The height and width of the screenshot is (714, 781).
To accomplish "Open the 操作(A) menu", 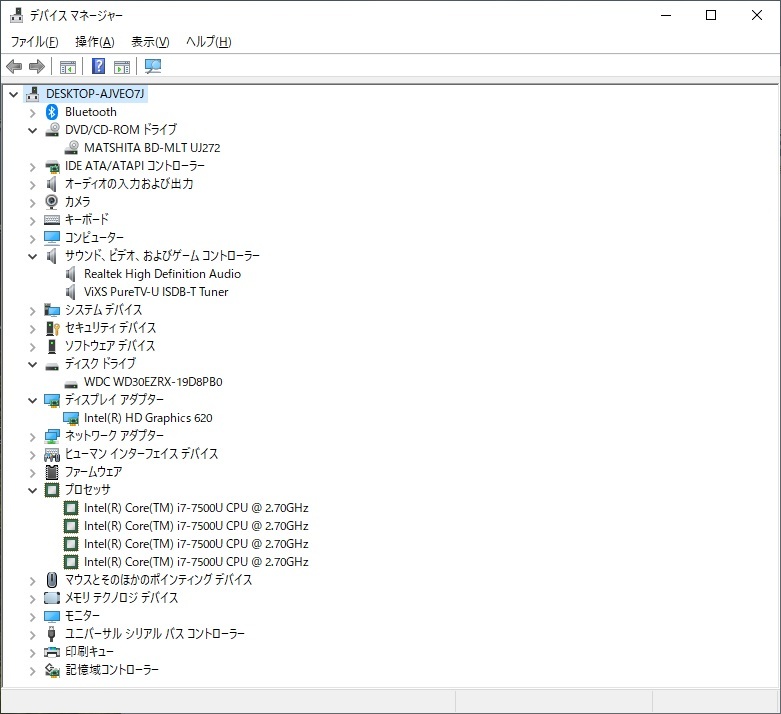I will click(94, 42).
